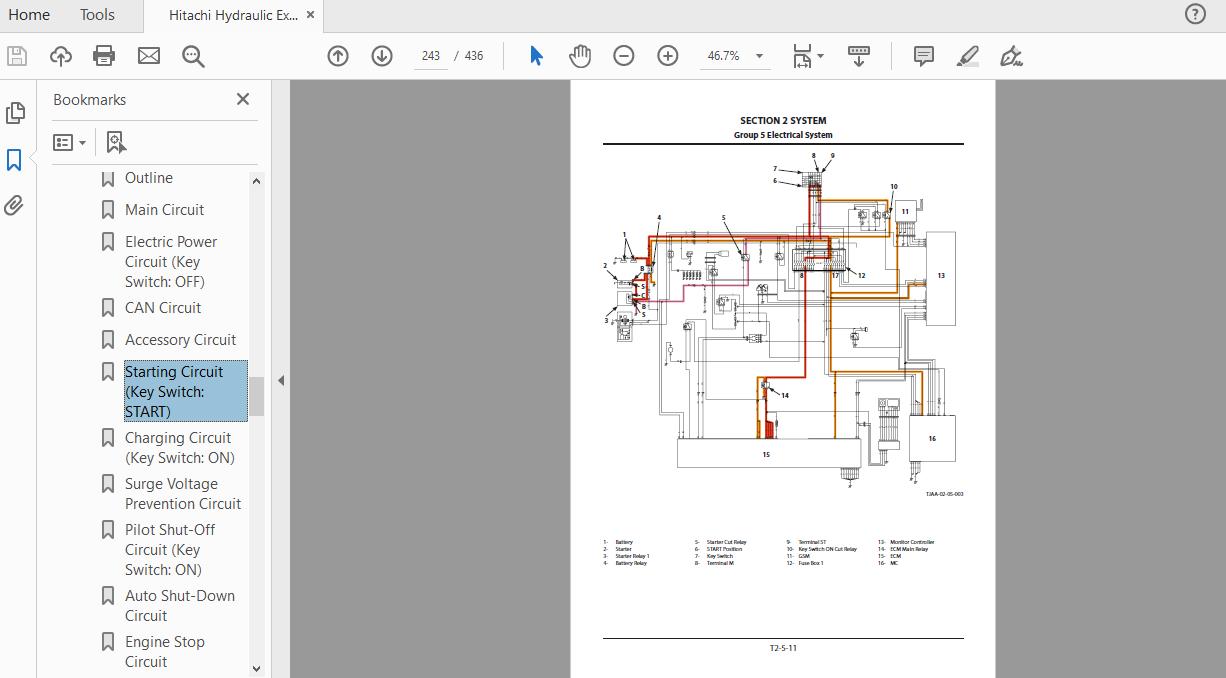Show page thumbnails panel

15,113
